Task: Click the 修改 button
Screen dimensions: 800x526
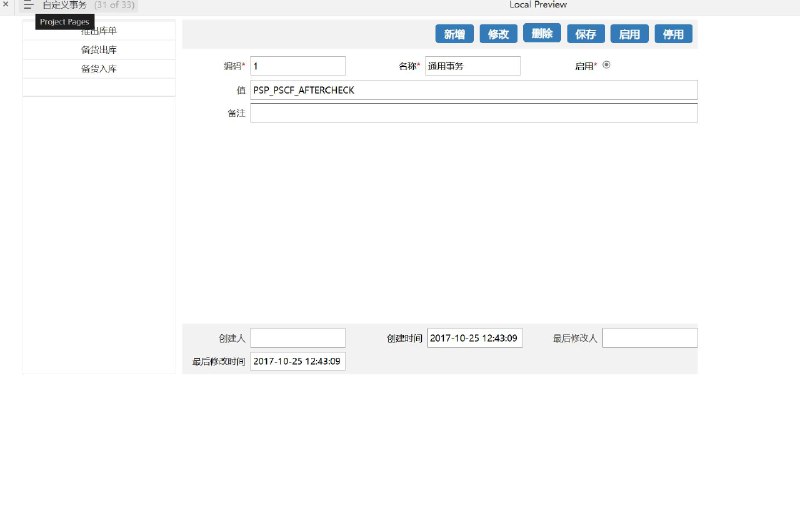Action: [498, 34]
